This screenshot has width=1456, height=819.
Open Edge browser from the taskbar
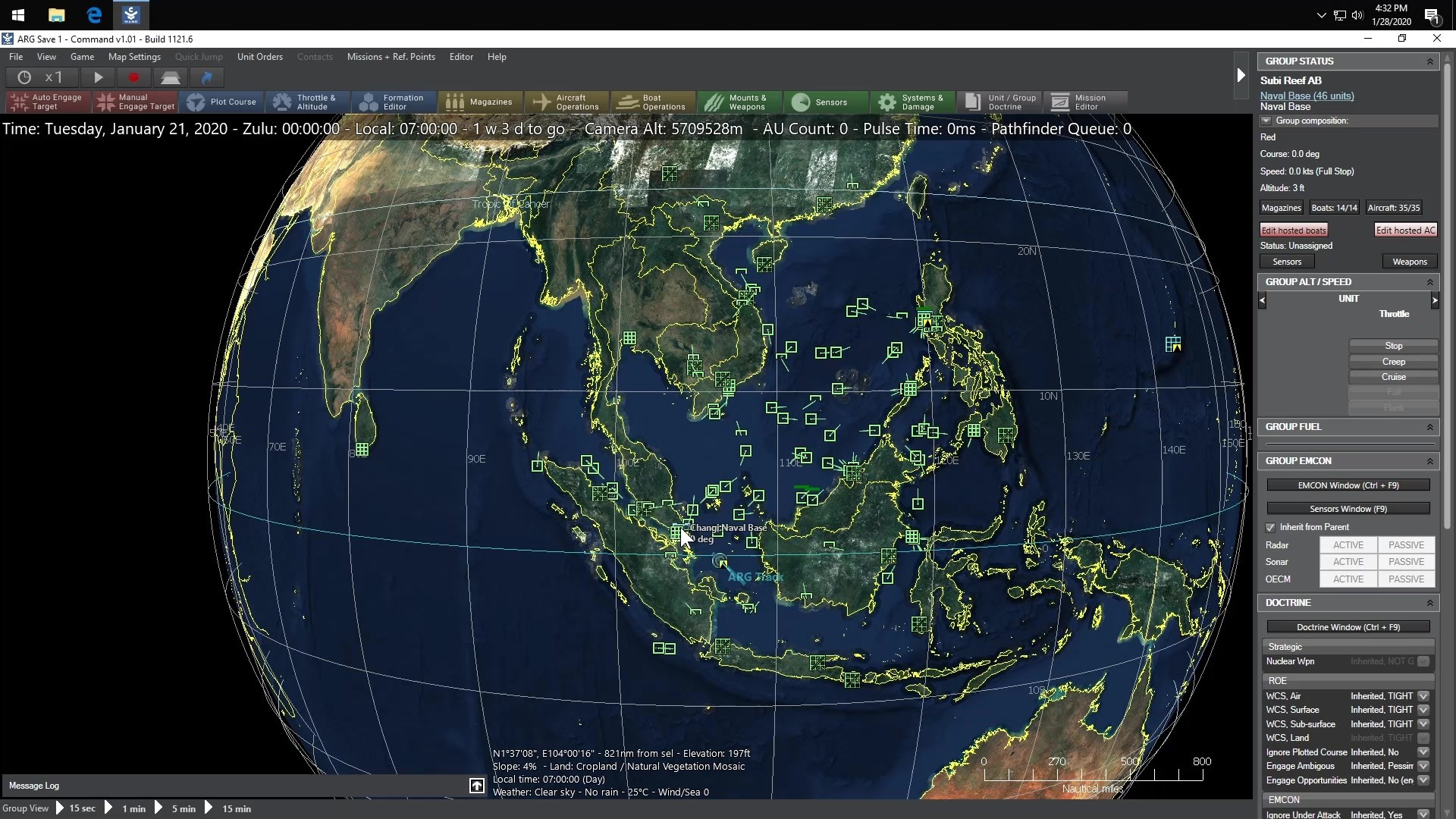tap(94, 14)
